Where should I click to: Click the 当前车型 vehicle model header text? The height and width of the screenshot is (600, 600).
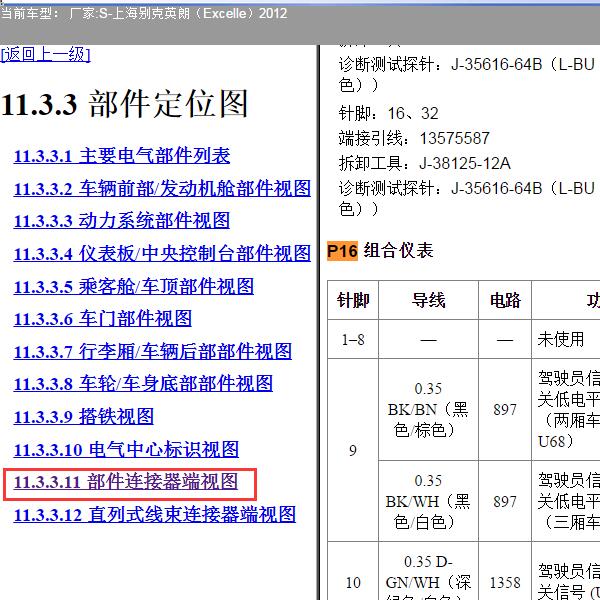[x=144, y=14]
